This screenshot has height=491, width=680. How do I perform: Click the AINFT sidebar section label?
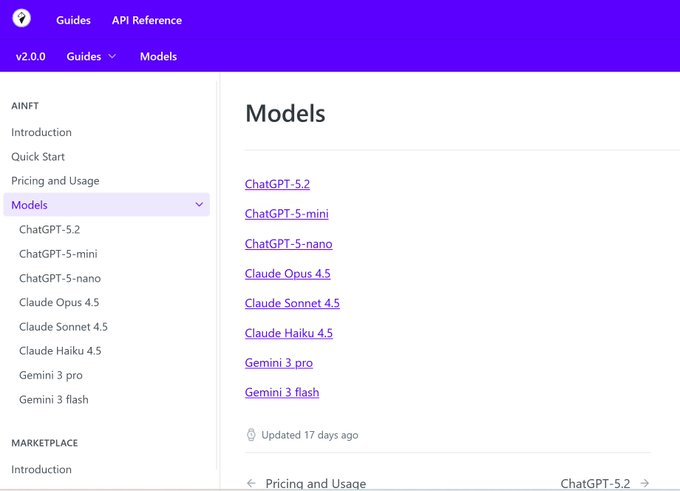tap(25, 106)
